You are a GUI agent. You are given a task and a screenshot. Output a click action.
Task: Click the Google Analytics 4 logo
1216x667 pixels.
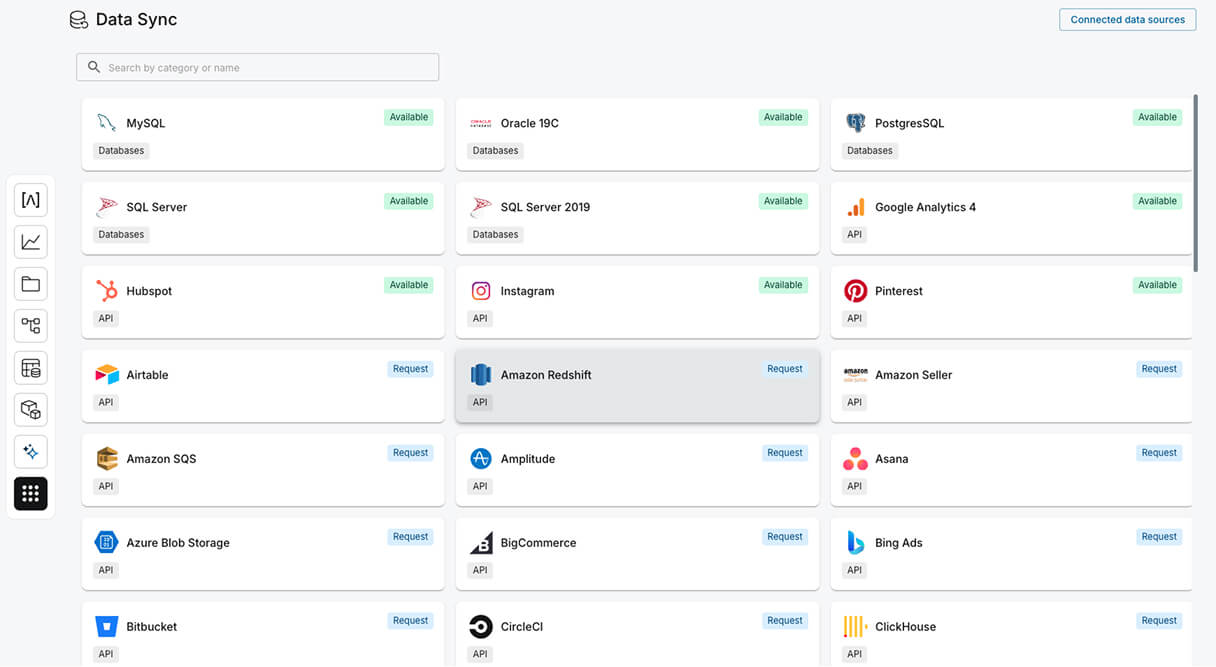(x=855, y=207)
